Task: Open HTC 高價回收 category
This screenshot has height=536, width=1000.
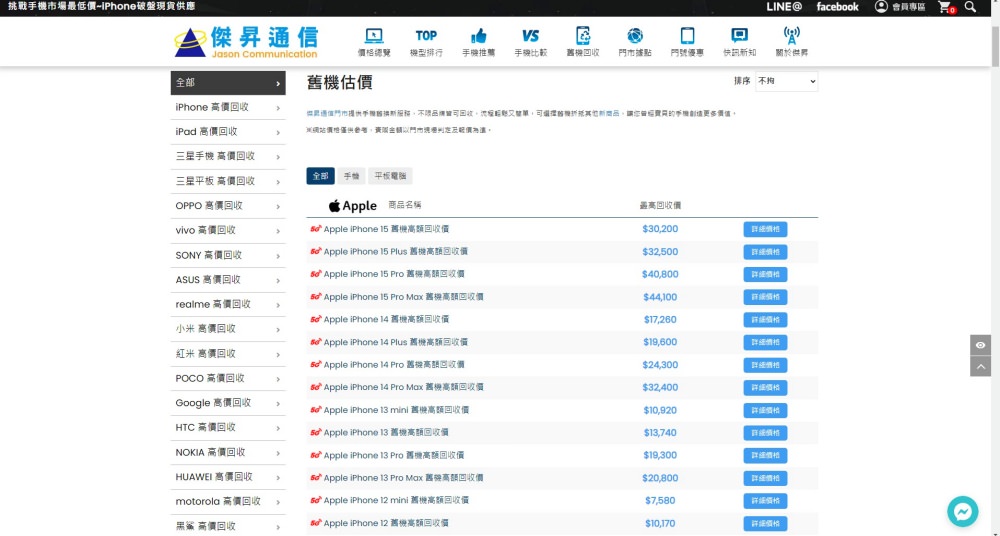Action: (228, 428)
